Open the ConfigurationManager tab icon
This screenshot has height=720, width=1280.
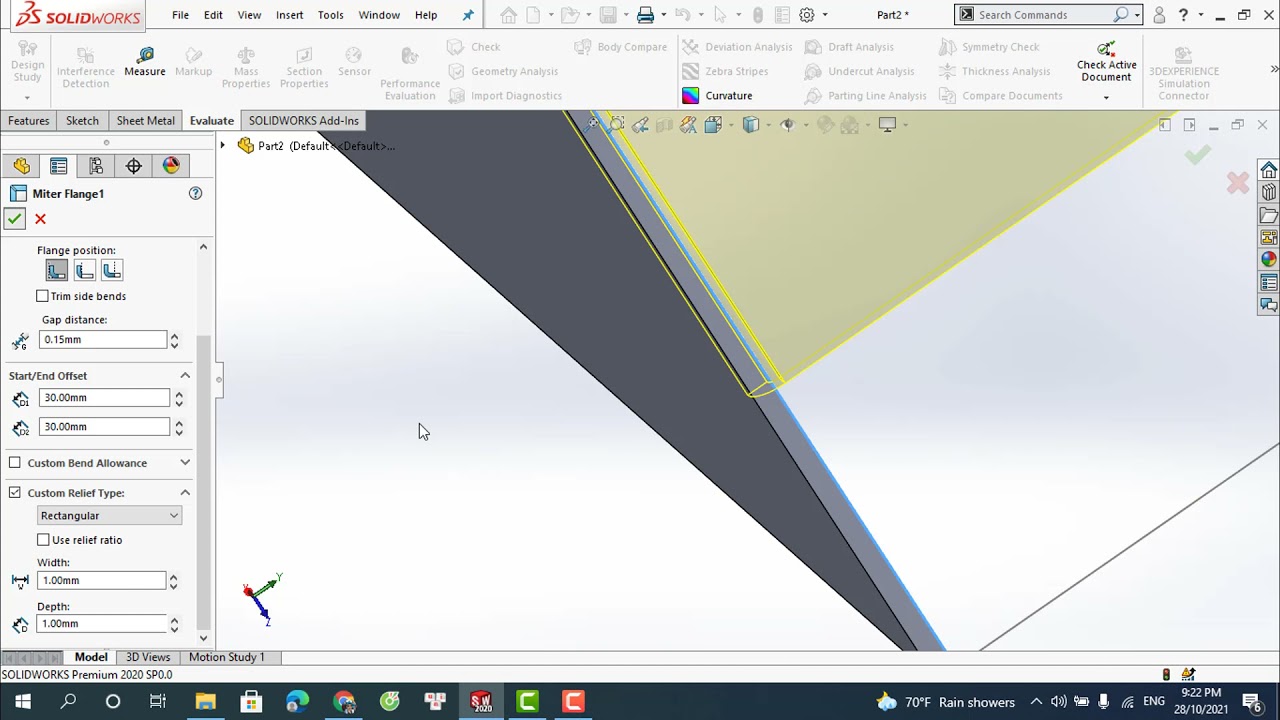96,166
